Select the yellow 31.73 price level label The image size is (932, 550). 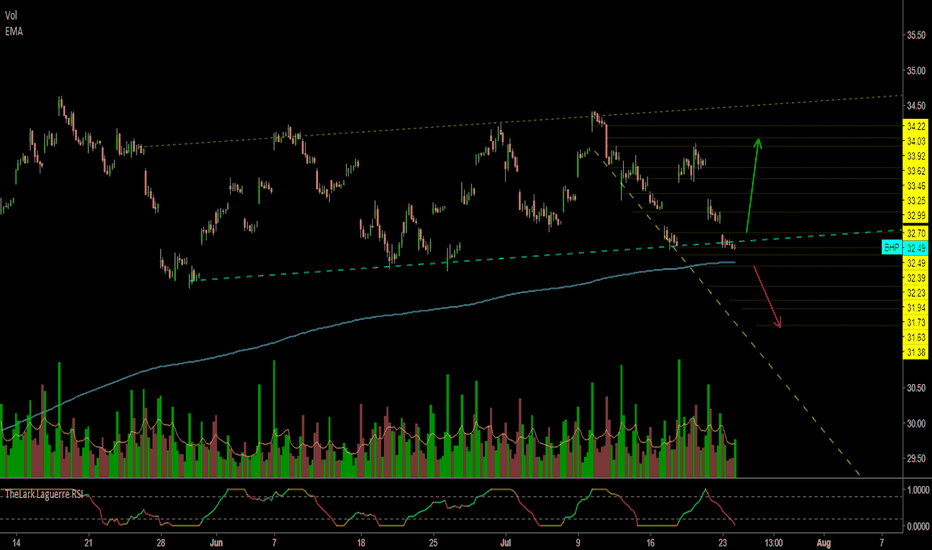pos(915,322)
